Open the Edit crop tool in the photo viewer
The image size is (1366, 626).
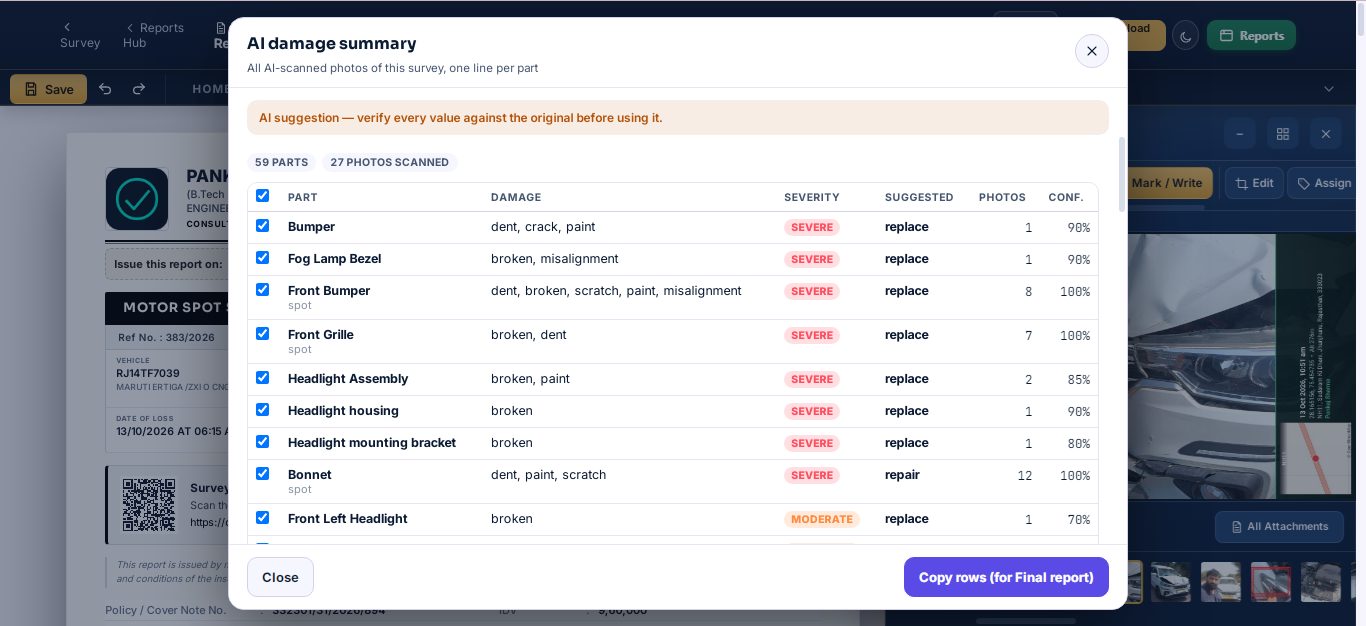1254,183
